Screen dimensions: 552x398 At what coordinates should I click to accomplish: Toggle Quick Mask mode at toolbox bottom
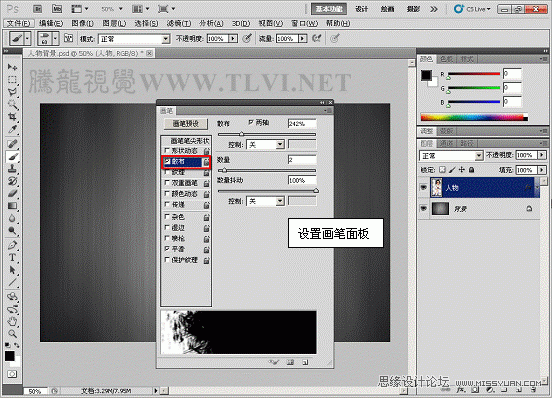(12, 374)
